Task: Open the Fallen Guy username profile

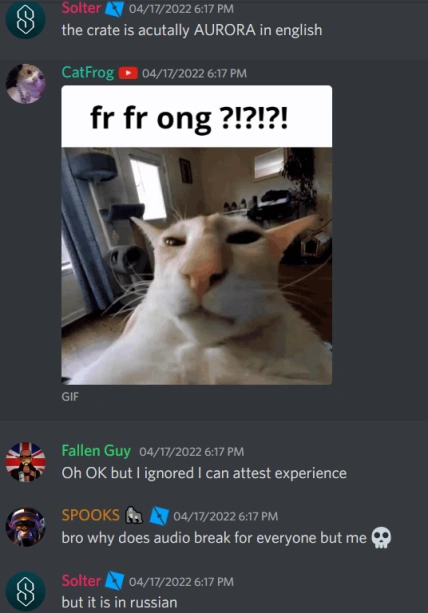Action: tap(96, 451)
